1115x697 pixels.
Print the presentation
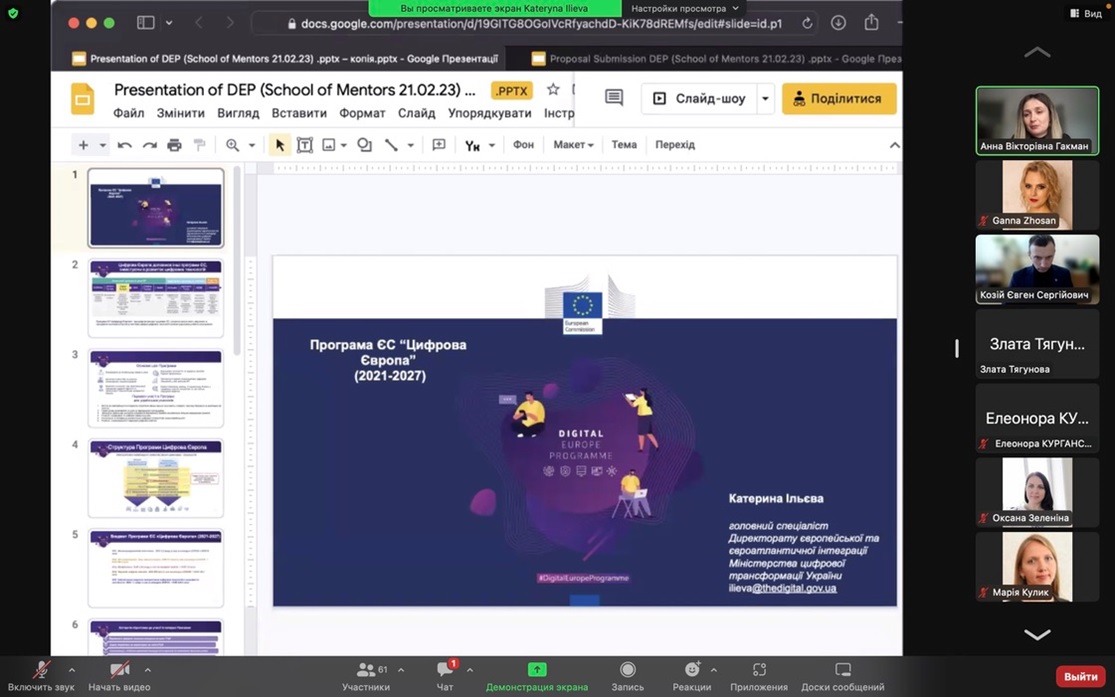[x=174, y=145]
